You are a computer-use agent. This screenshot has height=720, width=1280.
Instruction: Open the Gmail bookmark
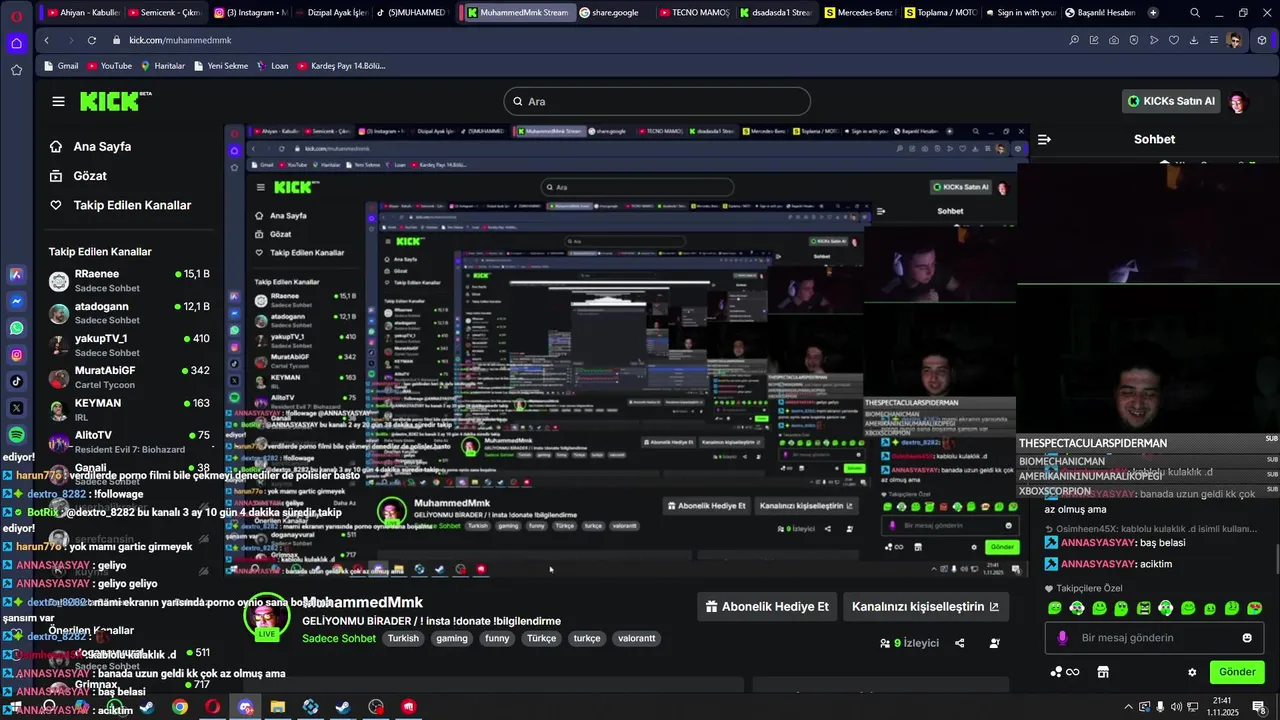pyautogui.click(x=61, y=66)
